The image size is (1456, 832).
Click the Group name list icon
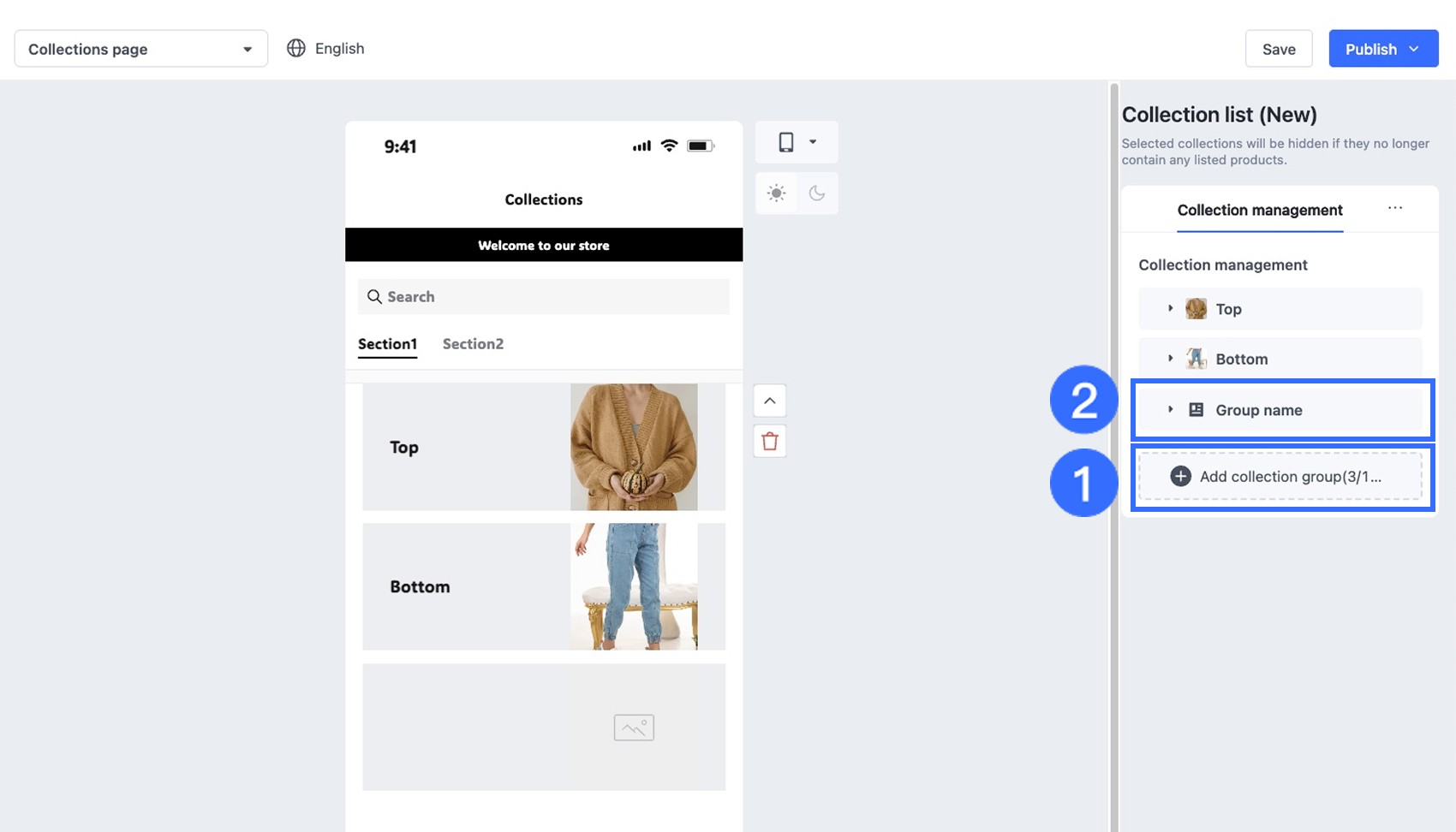[x=1196, y=410]
